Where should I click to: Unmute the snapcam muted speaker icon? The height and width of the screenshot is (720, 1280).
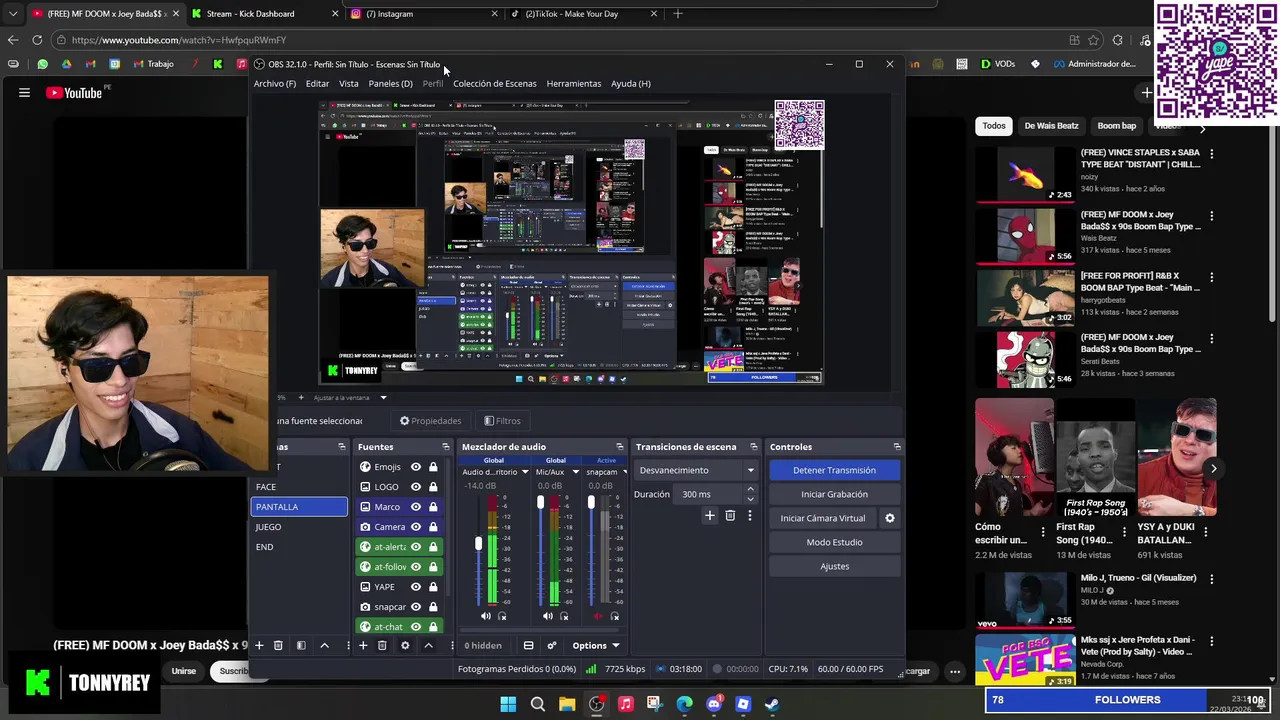598,616
